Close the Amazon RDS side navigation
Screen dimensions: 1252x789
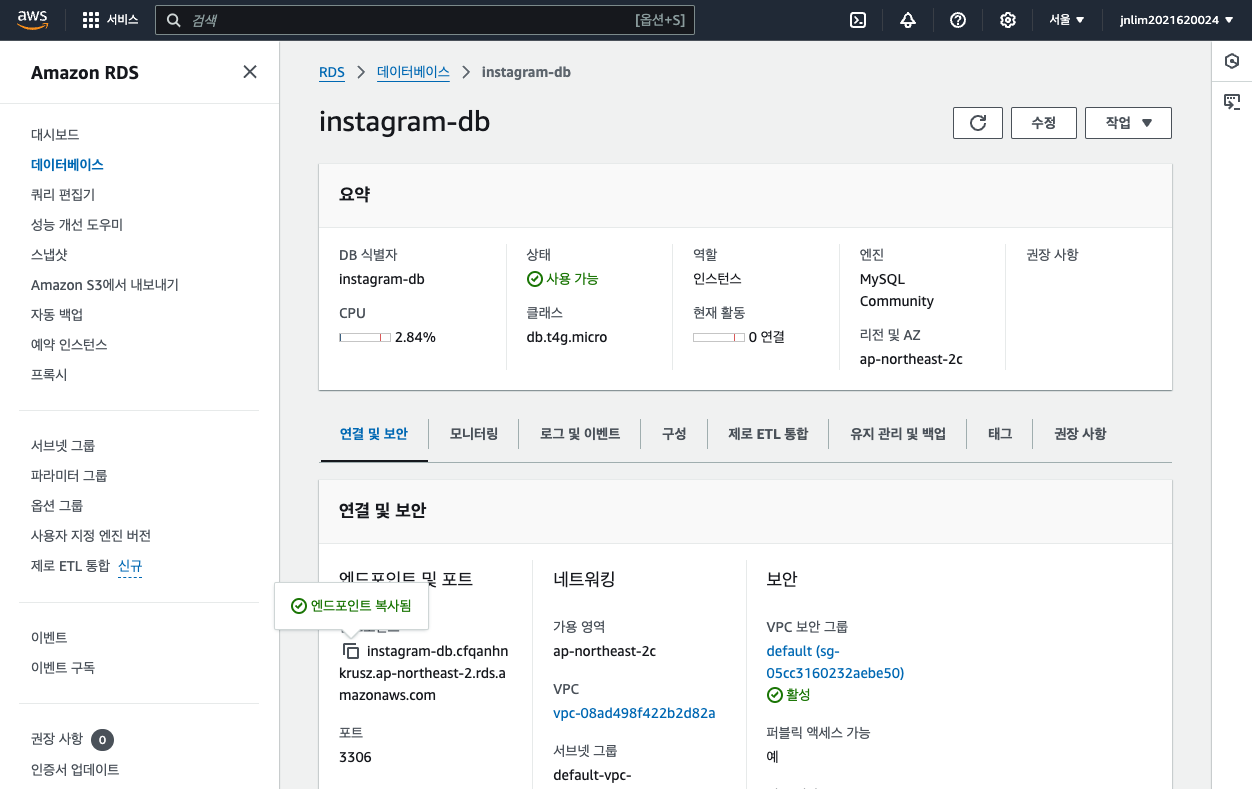pyautogui.click(x=250, y=71)
